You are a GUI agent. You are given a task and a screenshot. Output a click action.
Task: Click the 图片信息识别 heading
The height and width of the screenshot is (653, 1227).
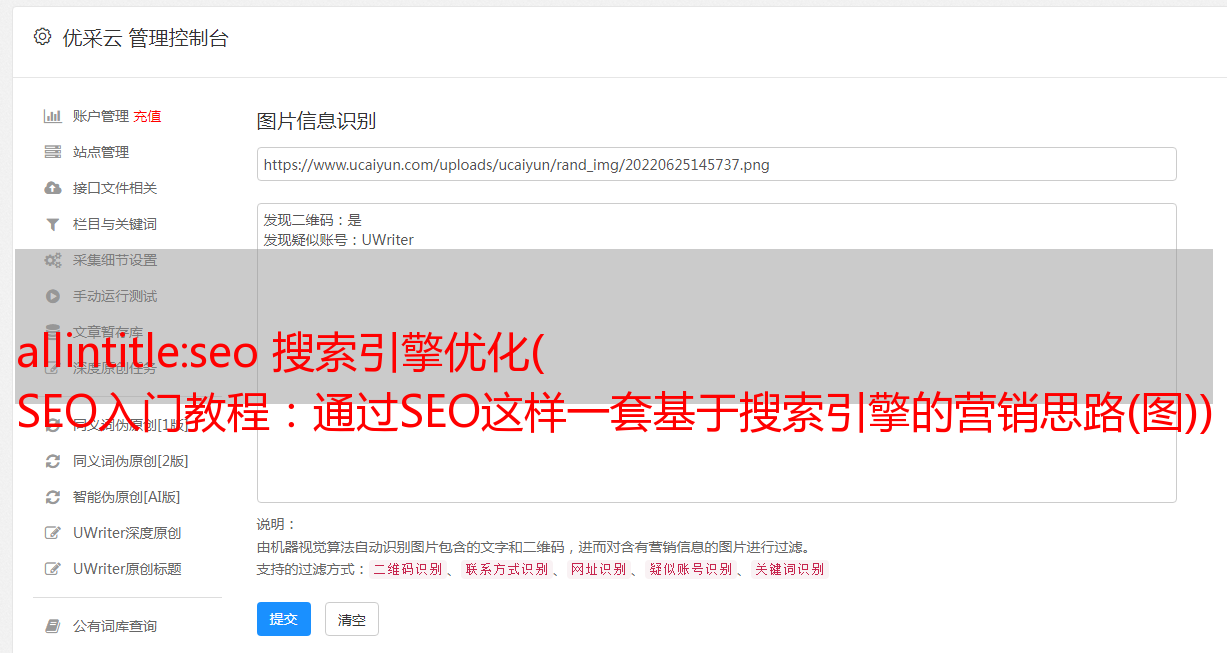316,121
